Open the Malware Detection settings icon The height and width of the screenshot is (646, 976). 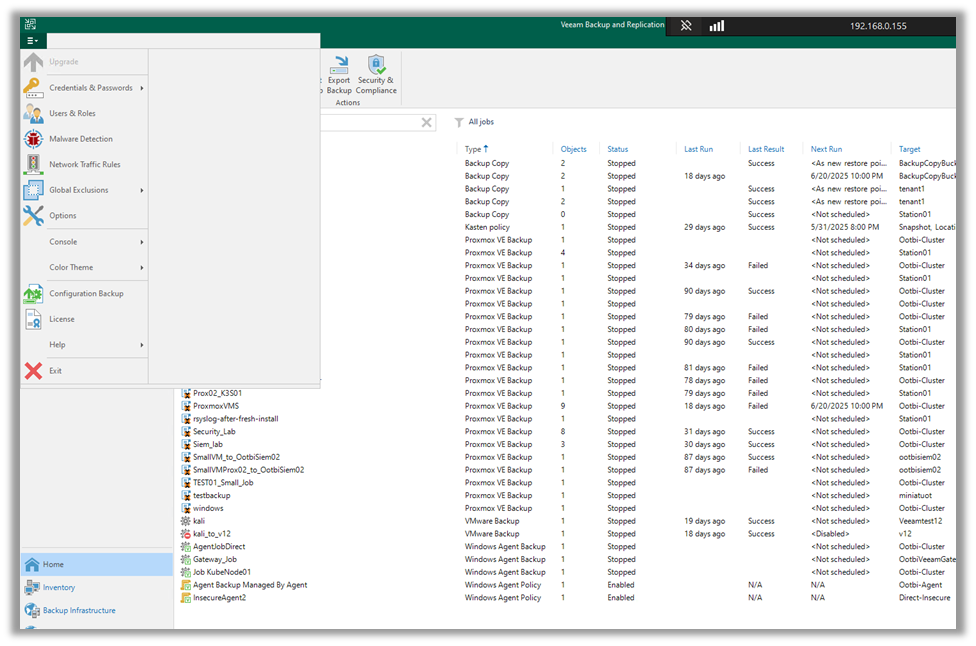[x=31, y=138]
